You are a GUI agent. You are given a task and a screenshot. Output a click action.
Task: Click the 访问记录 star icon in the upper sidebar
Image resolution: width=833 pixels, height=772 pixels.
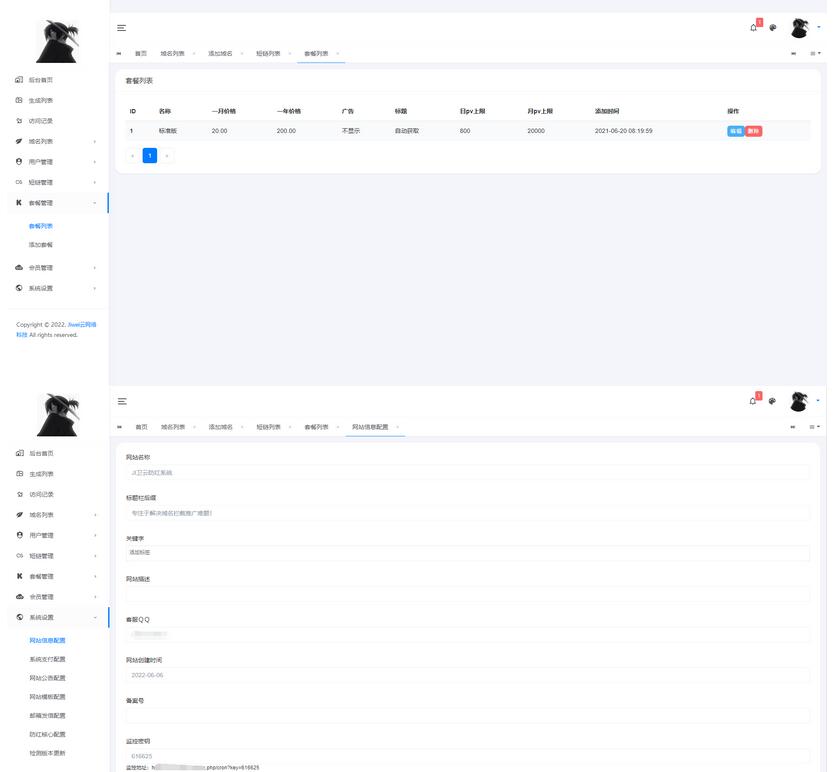tap(19, 120)
